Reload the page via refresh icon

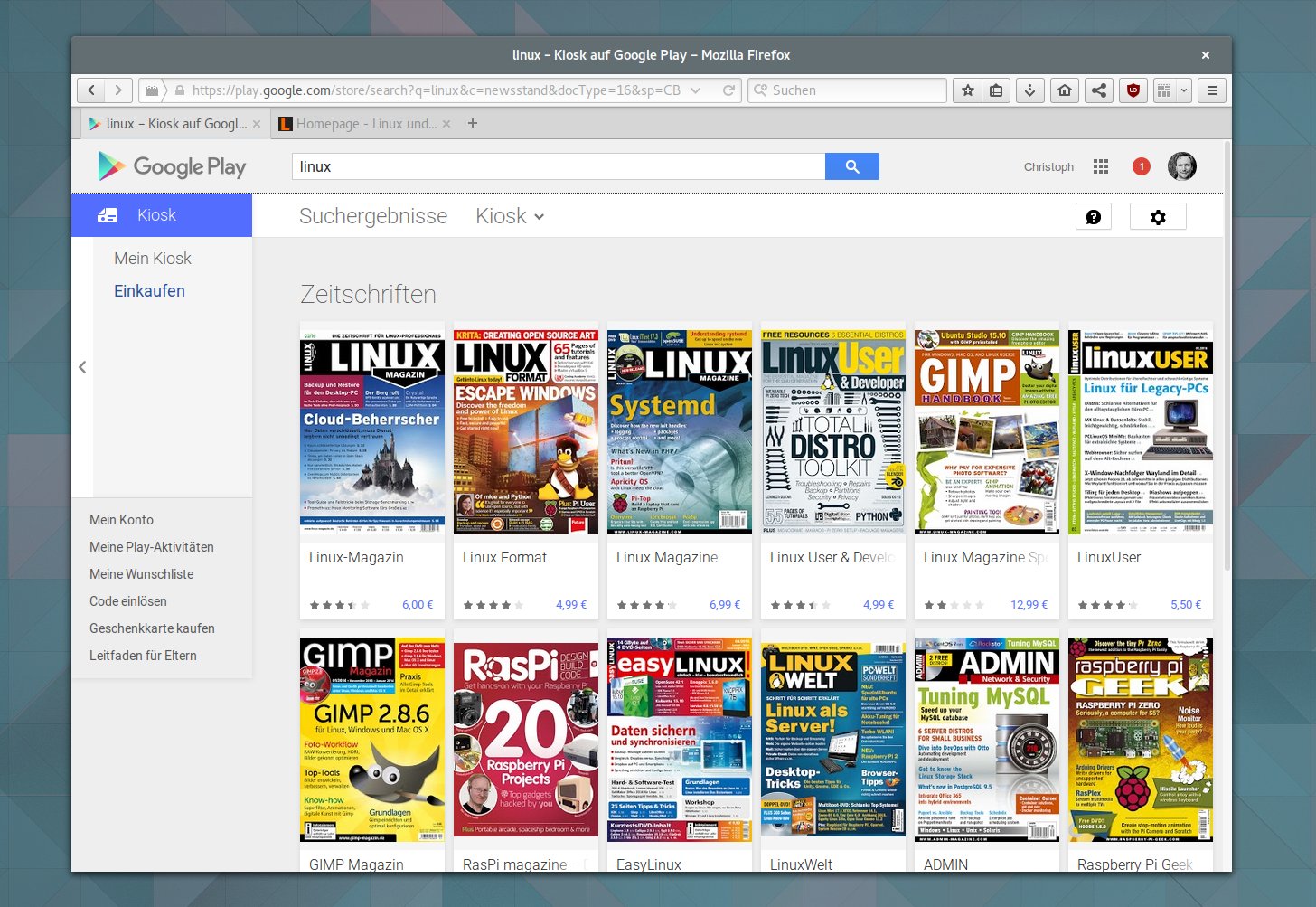[x=728, y=90]
